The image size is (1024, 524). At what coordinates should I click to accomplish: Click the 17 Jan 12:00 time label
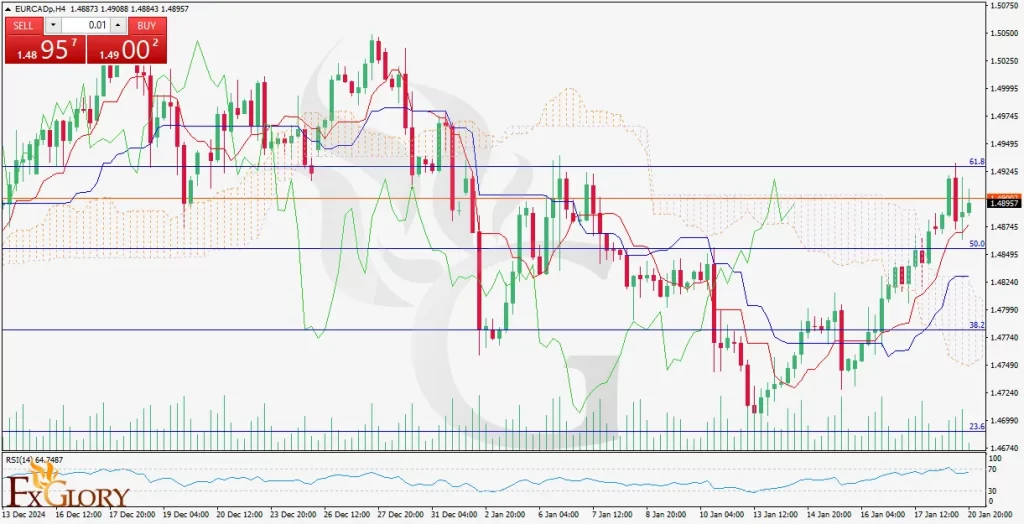(937, 514)
